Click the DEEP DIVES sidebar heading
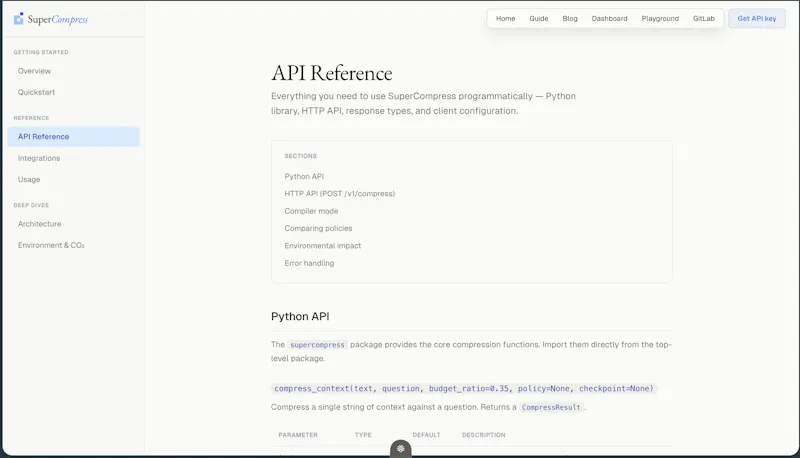Screen dimensions: 800x458 pyautogui.click(x=31, y=205)
